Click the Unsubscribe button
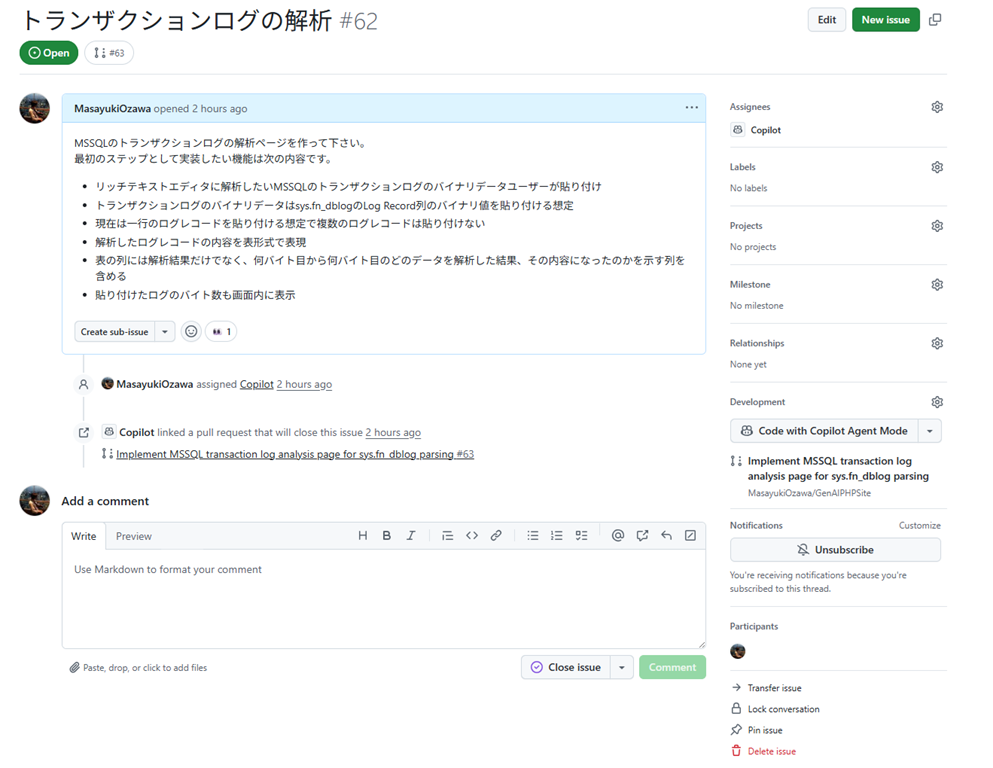 tap(835, 550)
